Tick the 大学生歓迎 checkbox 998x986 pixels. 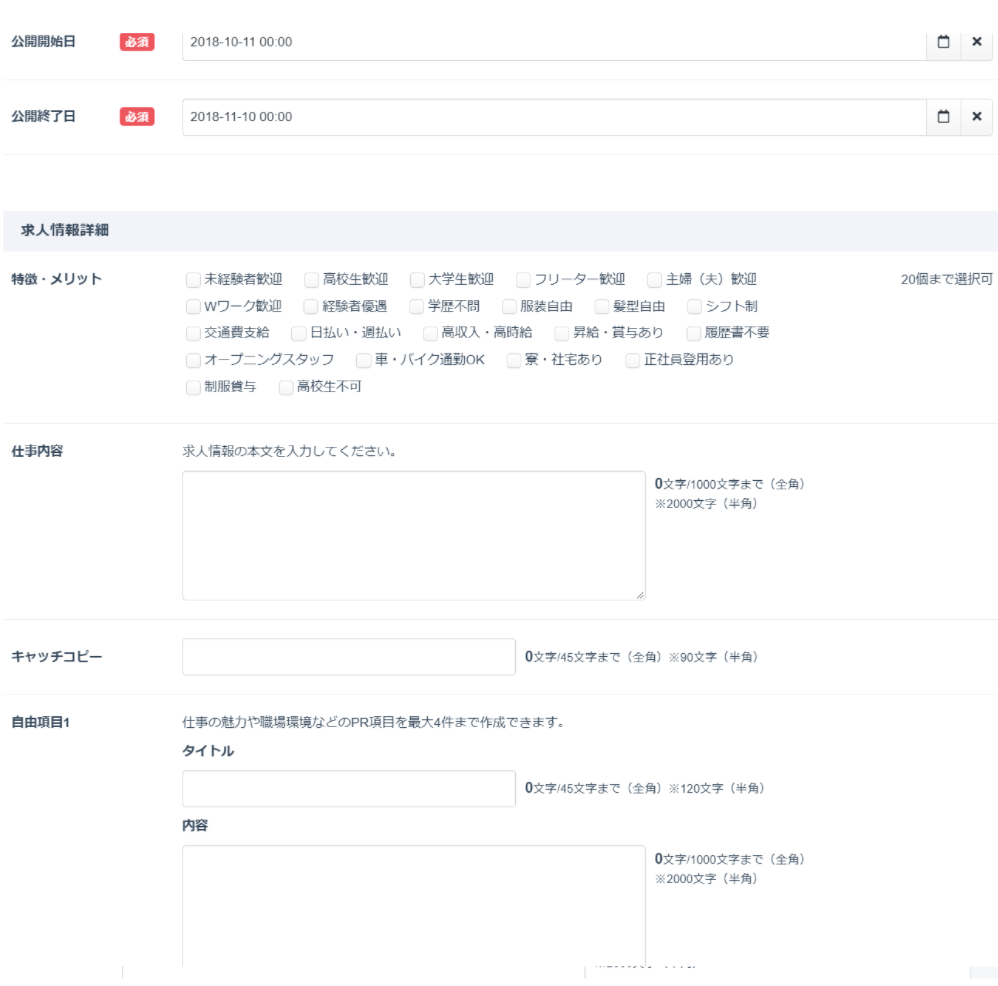(x=418, y=280)
